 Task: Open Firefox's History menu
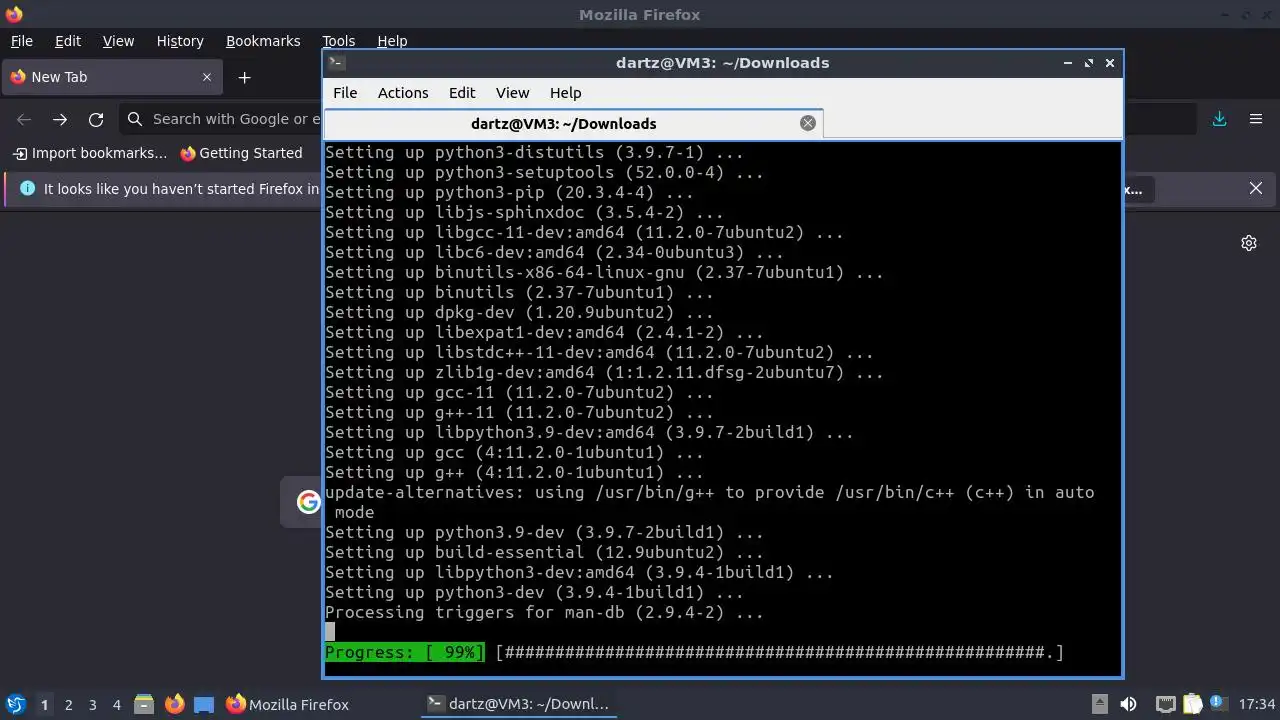click(180, 41)
